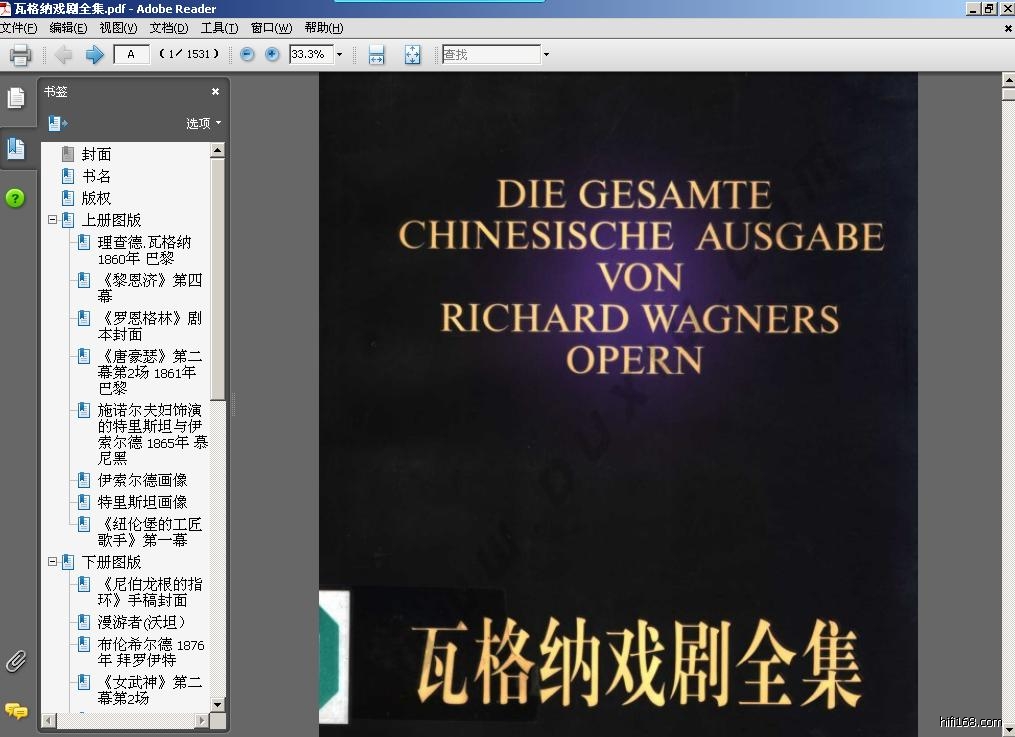Collapse the 下册图版 bookmark group
The height and width of the screenshot is (737, 1015).
[x=53, y=562]
